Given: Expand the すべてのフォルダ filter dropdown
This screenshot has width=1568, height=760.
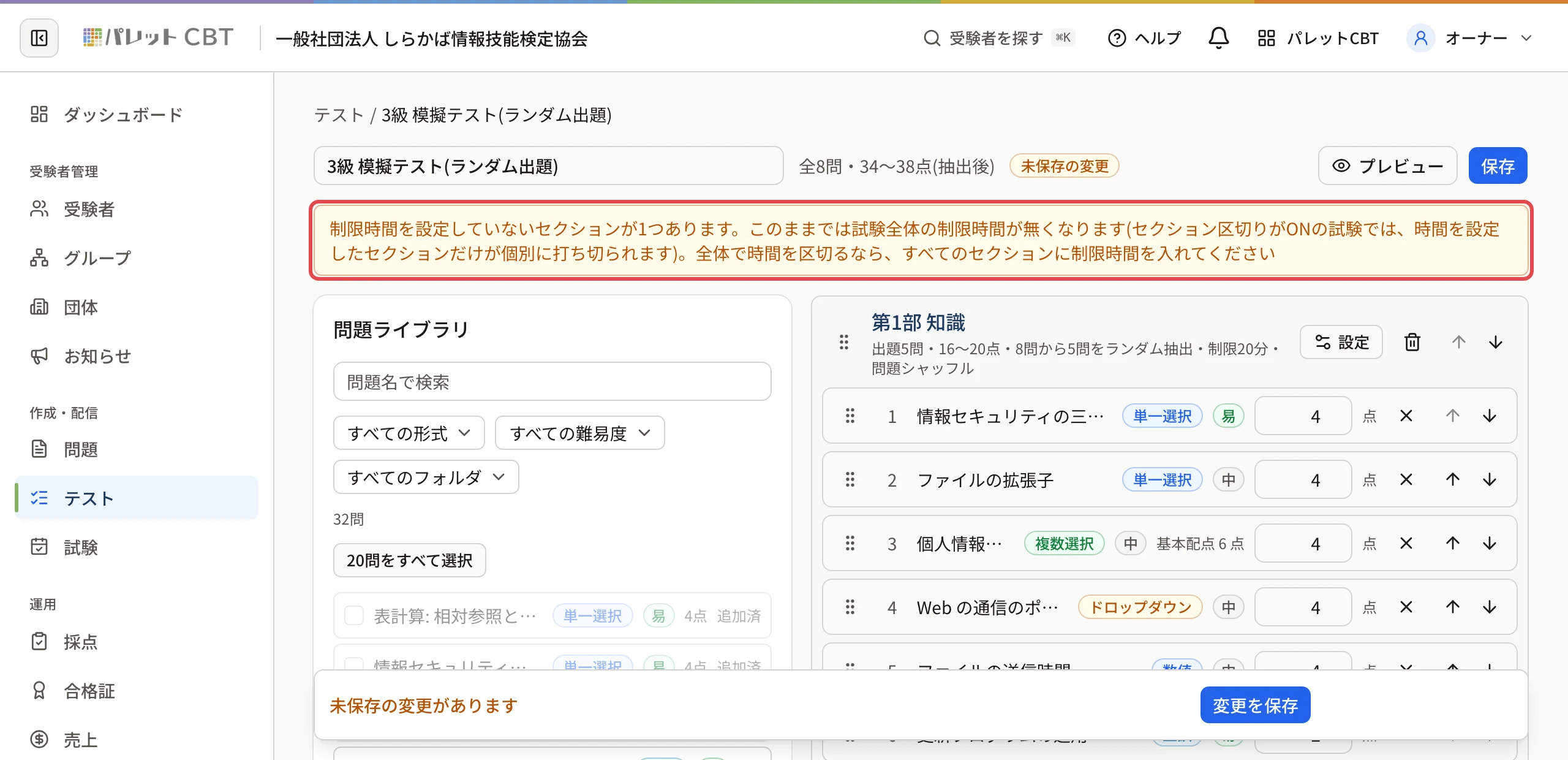Looking at the screenshot, I should click(426, 477).
